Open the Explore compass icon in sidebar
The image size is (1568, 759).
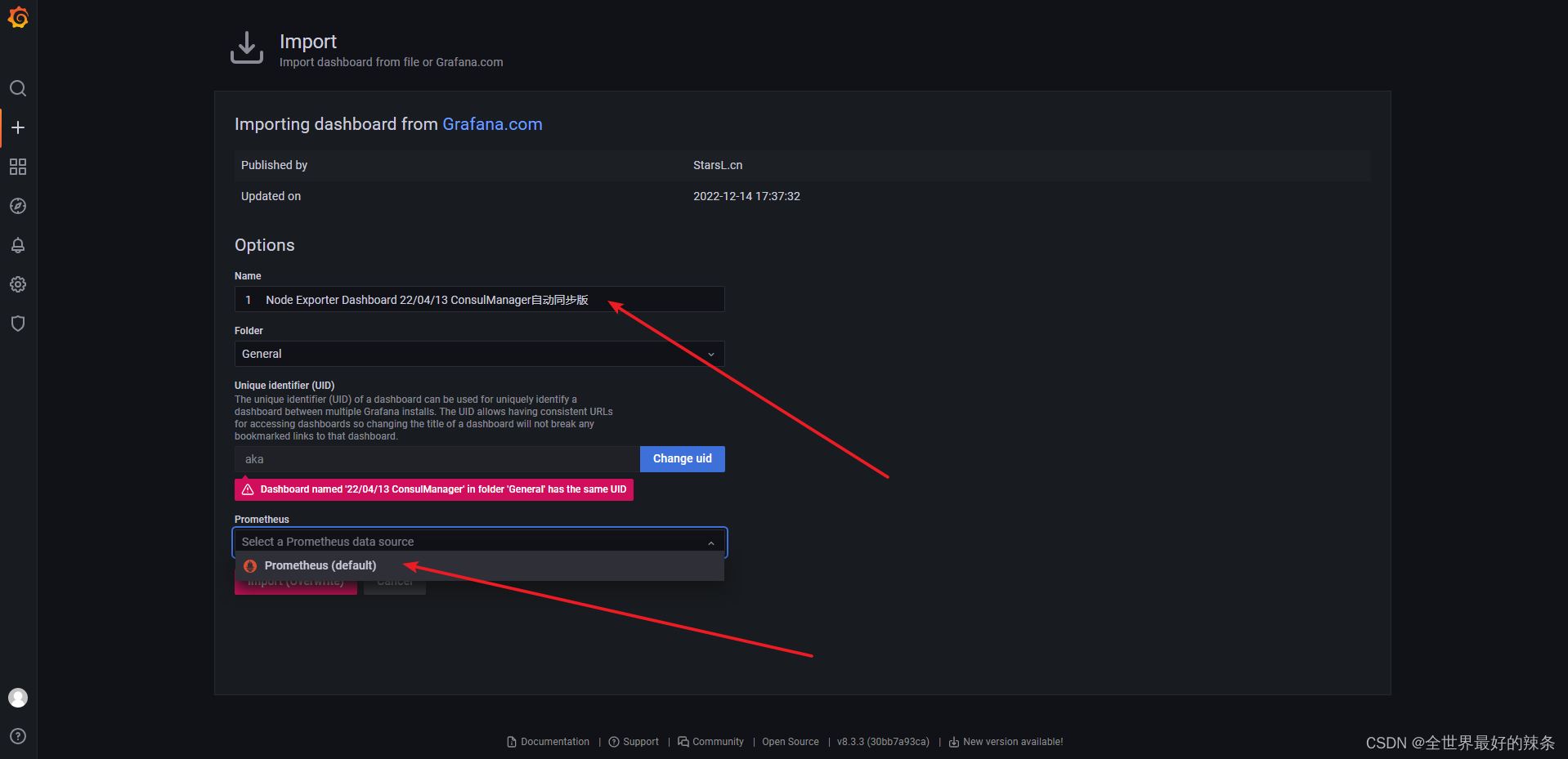(18, 206)
